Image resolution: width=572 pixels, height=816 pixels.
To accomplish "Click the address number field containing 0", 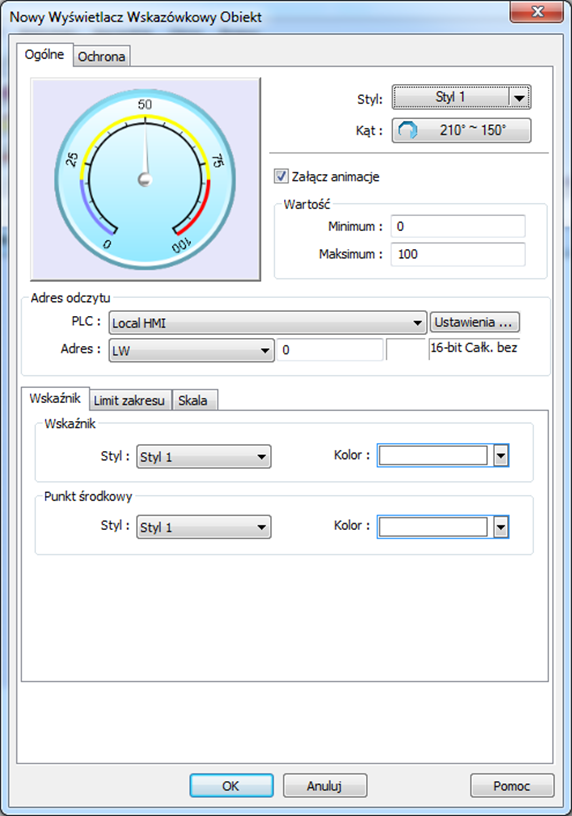I will tap(330, 350).
